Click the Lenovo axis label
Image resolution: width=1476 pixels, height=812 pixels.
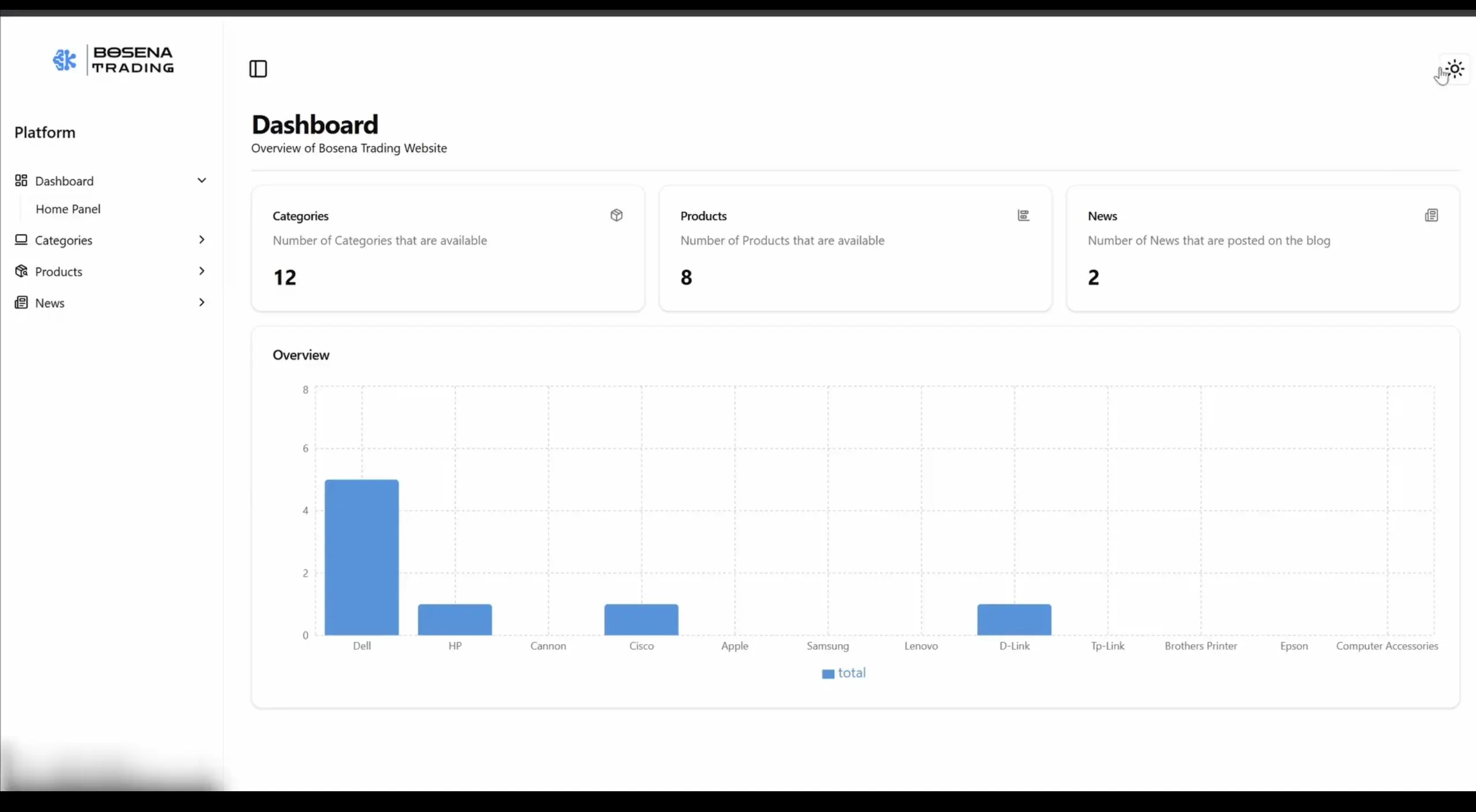click(921, 646)
